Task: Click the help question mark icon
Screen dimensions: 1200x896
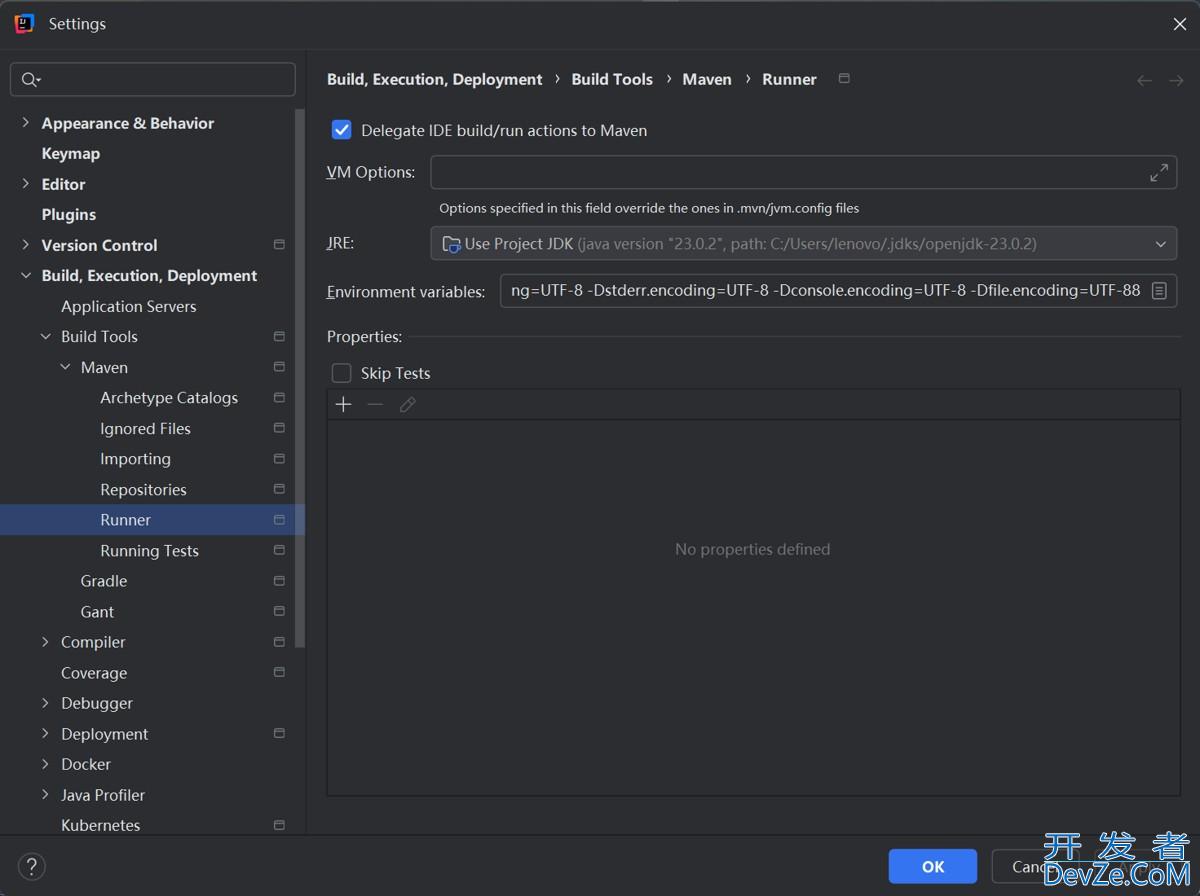Action: [x=32, y=866]
